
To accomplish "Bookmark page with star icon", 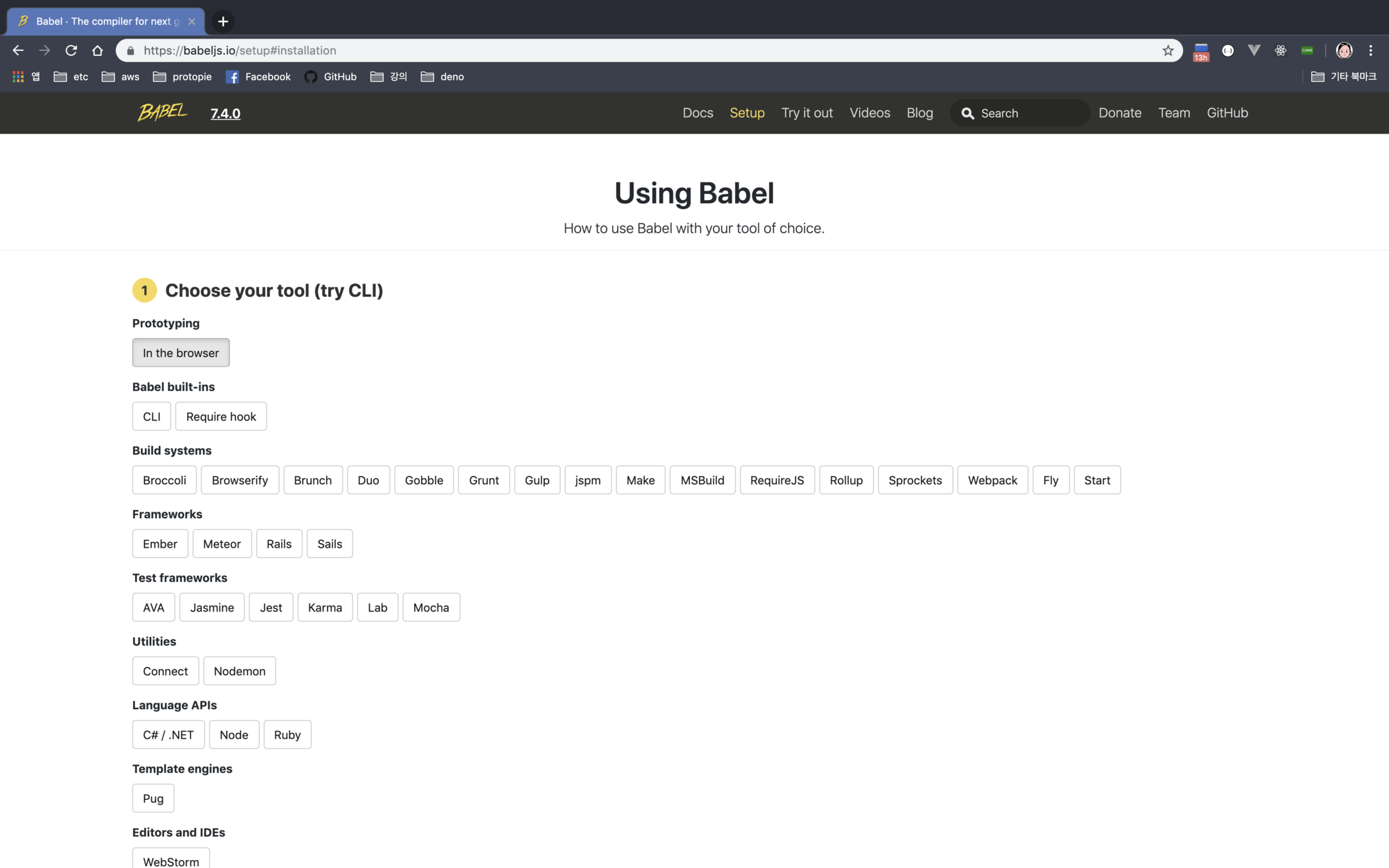I will (1168, 50).
